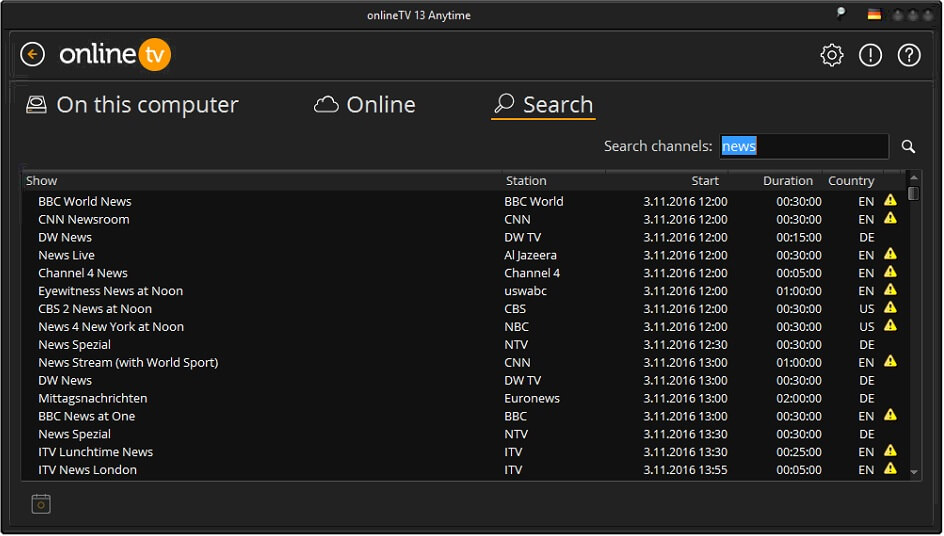Click the search magnifier button

[908, 146]
